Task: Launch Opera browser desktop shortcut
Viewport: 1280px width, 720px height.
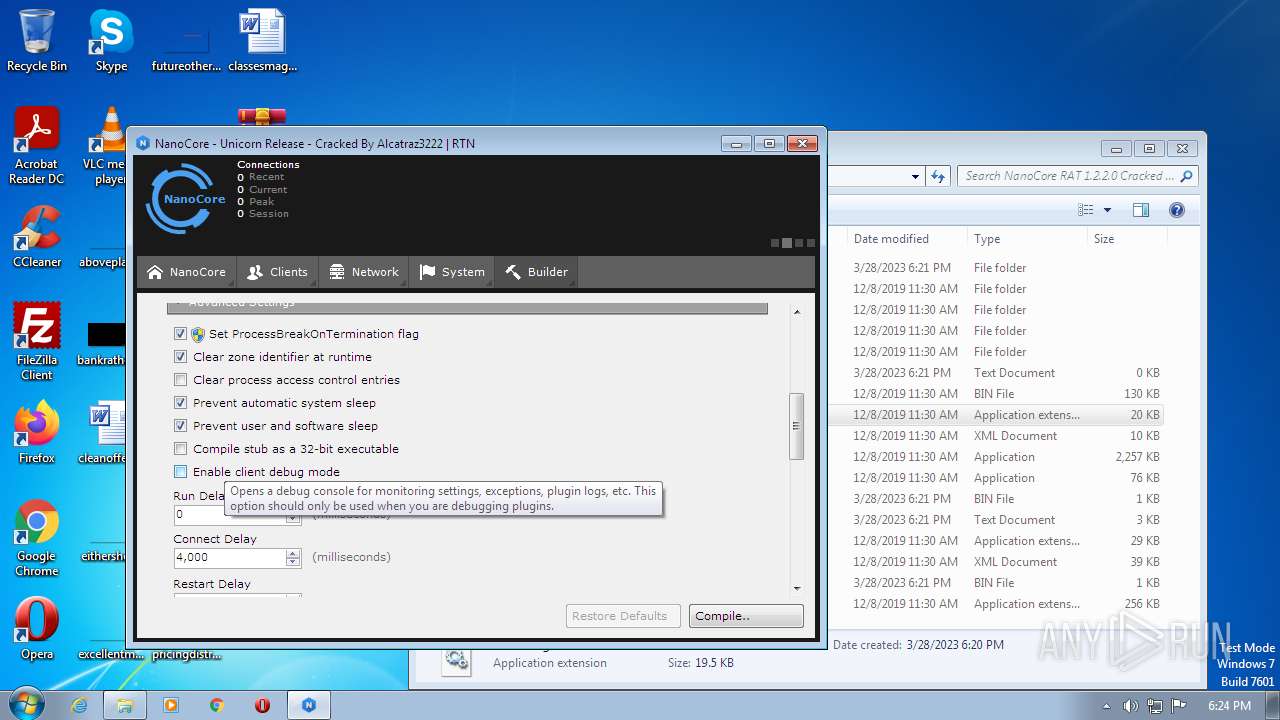Action: coord(37,628)
